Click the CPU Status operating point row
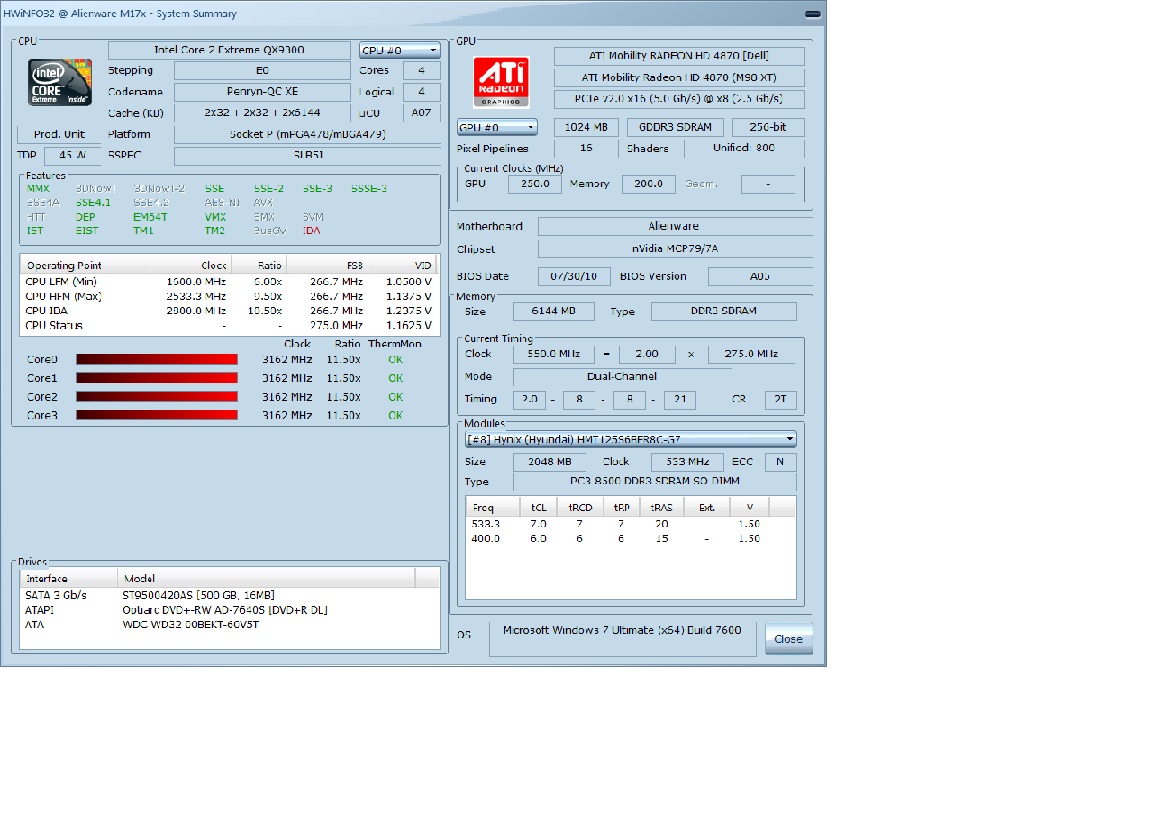Screen dimensions: 1152x823 [229, 326]
